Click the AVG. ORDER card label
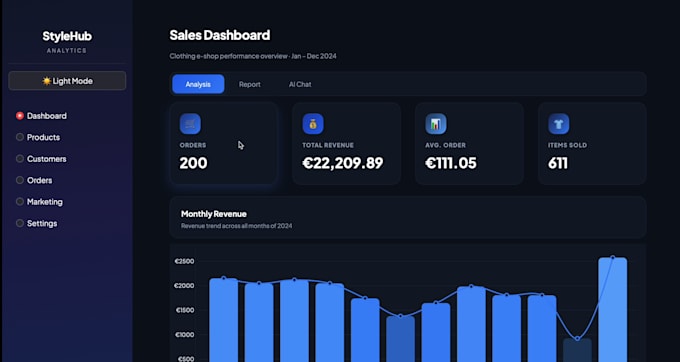Screen dimensions: 680x362 pyautogui.click(x=445, y=145)
